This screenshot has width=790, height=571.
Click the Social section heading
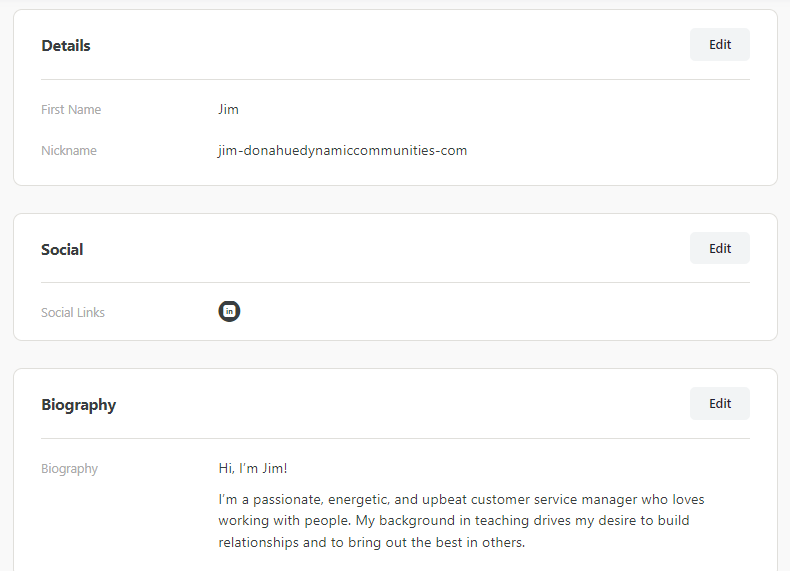tap(62, 249)
